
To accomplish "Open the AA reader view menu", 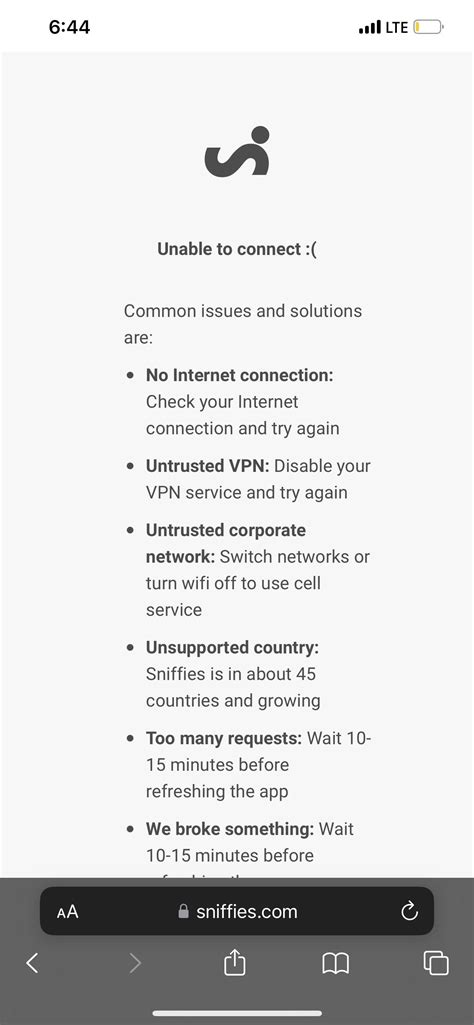I will [x=67, y=912].
